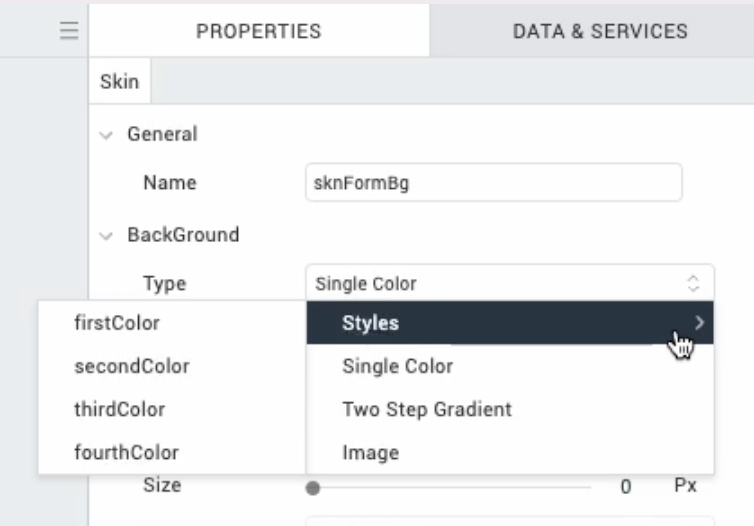Open the background Type dropdown
Screen dimensions: 754x526
point(509,284)
